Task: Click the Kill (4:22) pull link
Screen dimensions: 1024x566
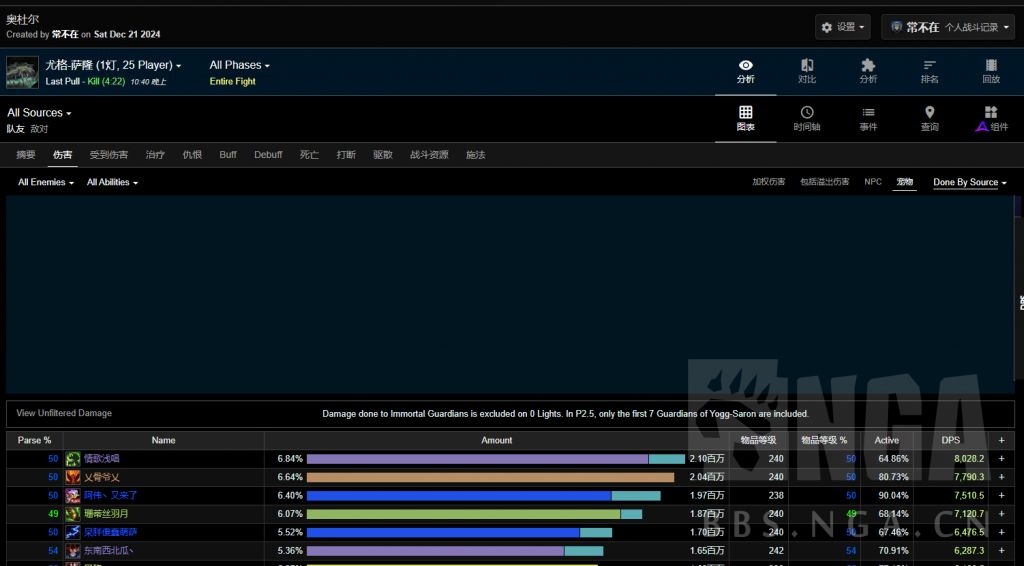Action: pos(106,82)
